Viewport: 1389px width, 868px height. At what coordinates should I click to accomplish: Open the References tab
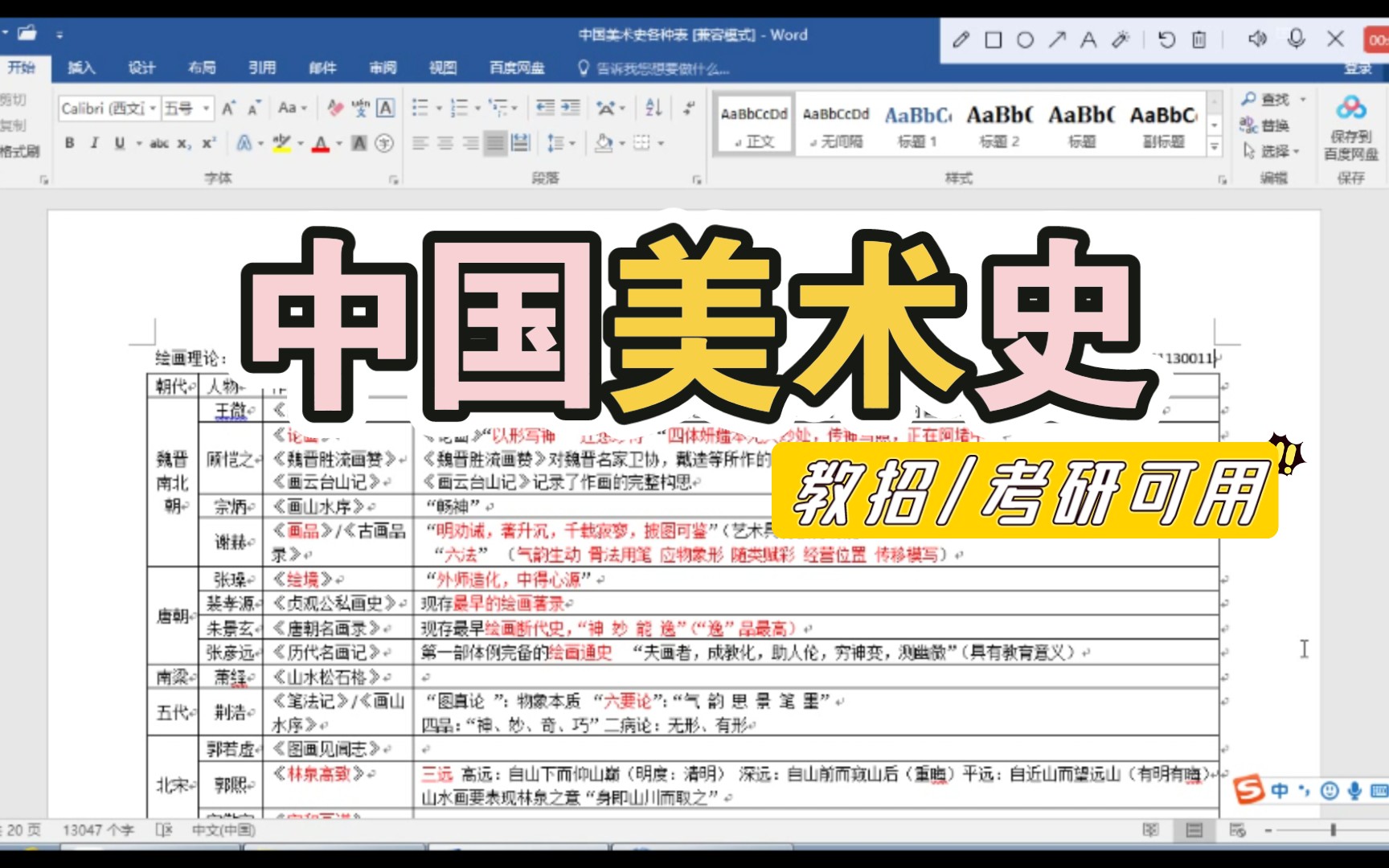coord(262,68)
